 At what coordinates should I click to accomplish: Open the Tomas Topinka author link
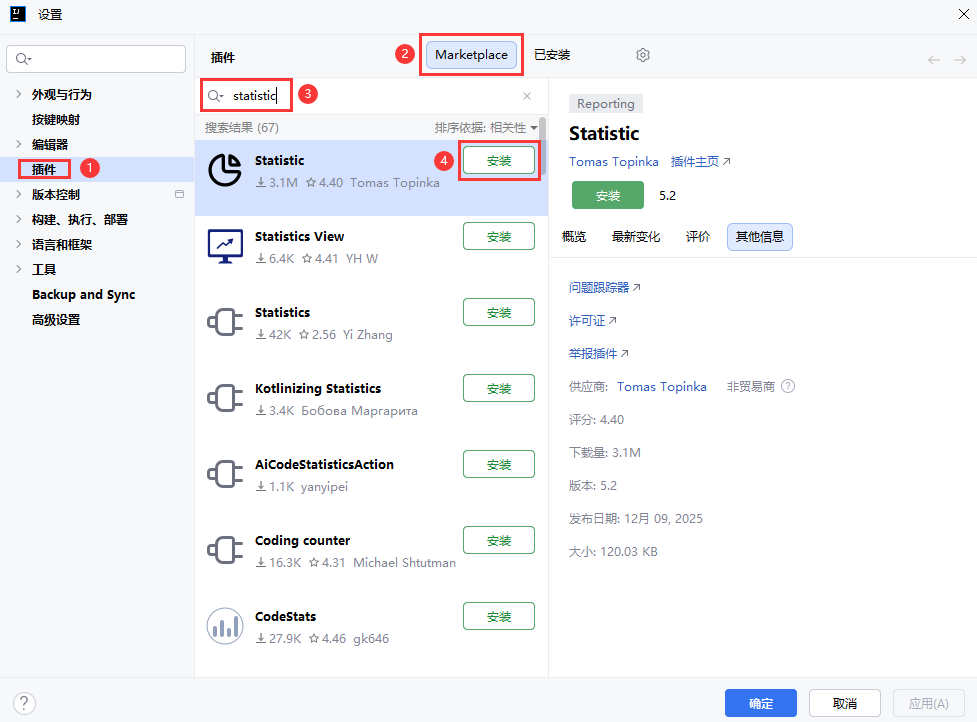(x=613, y=162)
